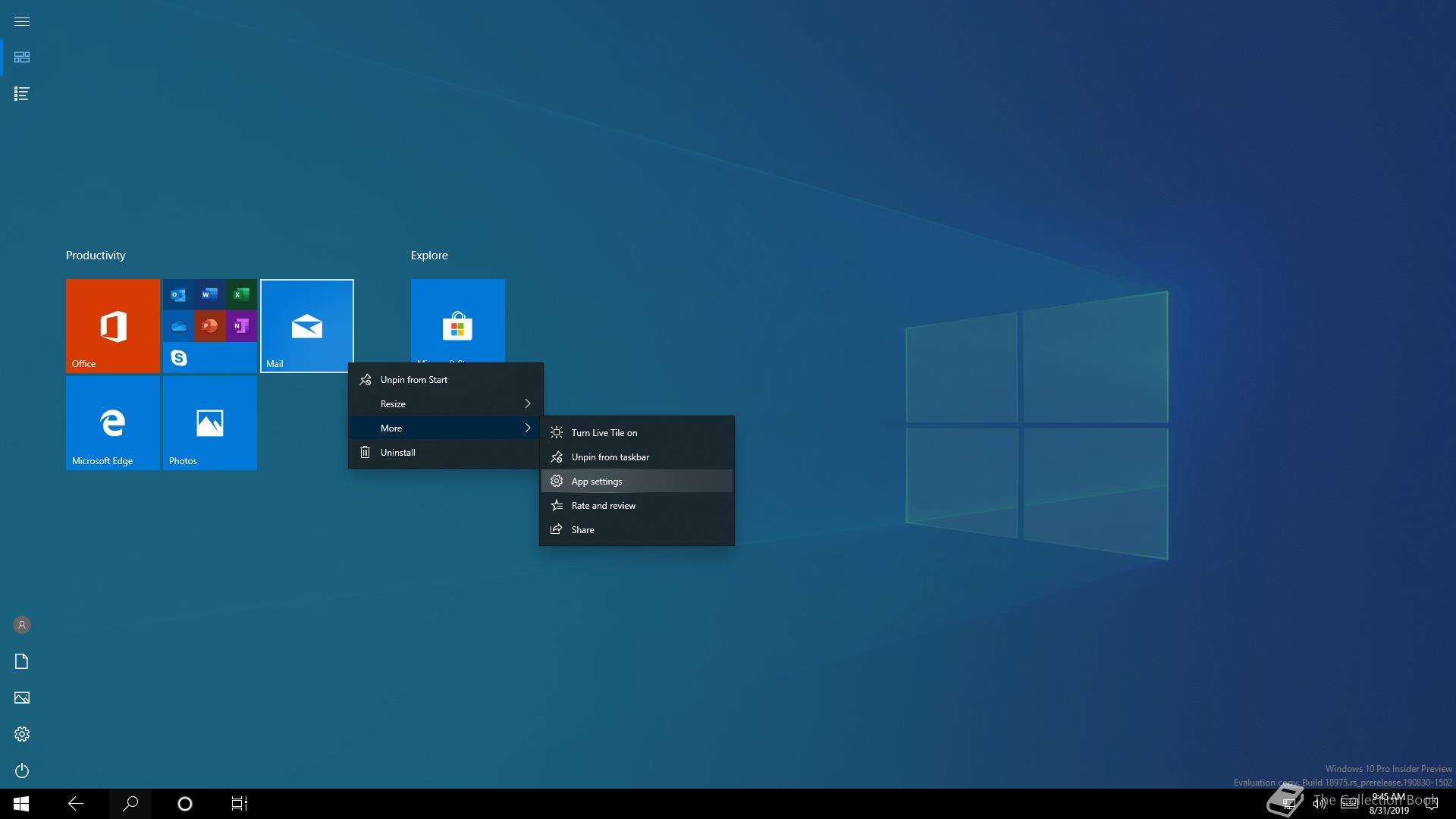The image size is (1456, 819).
Task: Open the volume tray icon
Action: tap(1319, 804)
